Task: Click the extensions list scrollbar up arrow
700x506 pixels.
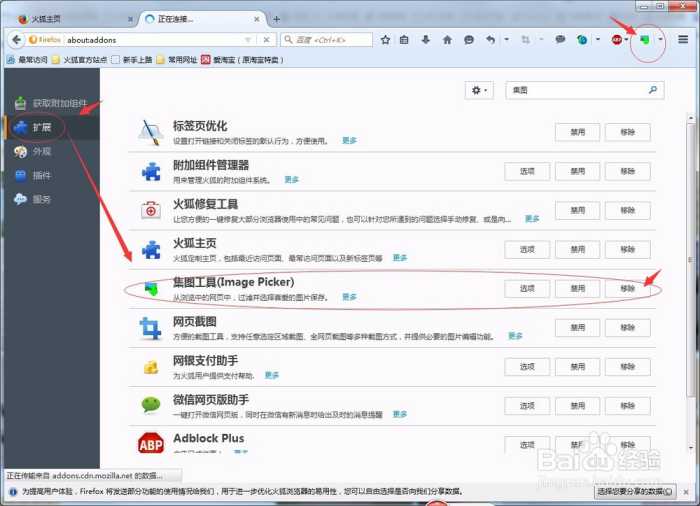Action: click(x=691, y=118)
